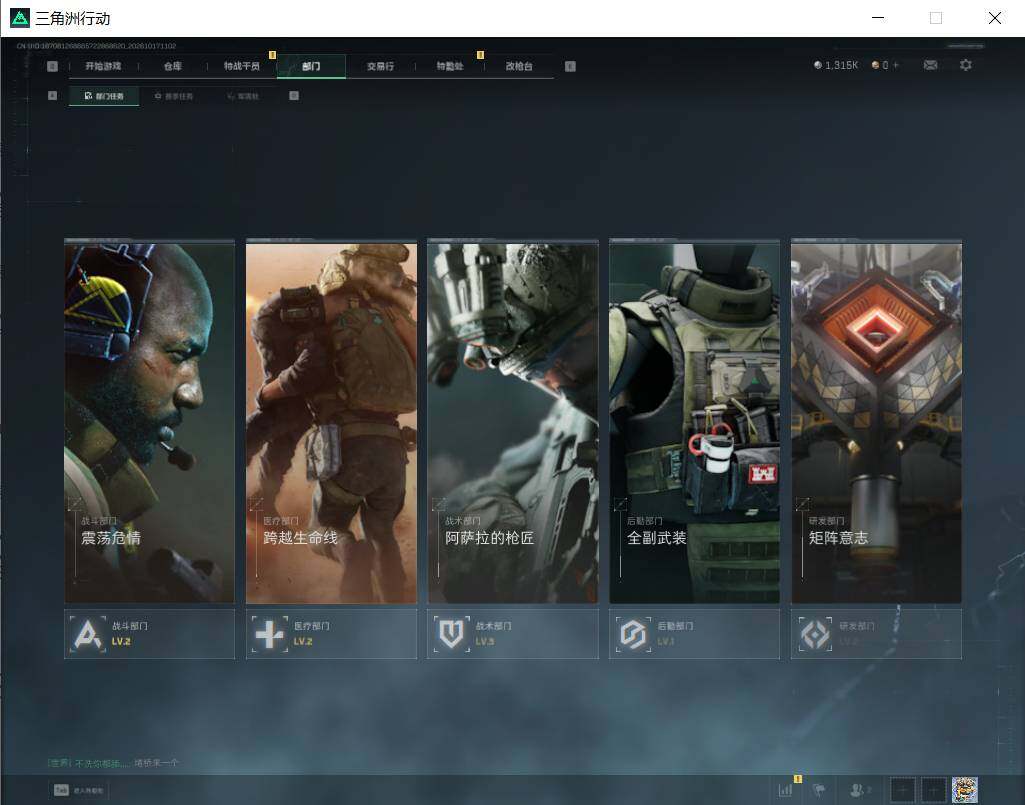
Task: Click the previous tab key icon left of 开始游戏
Action: pos(53,66)
